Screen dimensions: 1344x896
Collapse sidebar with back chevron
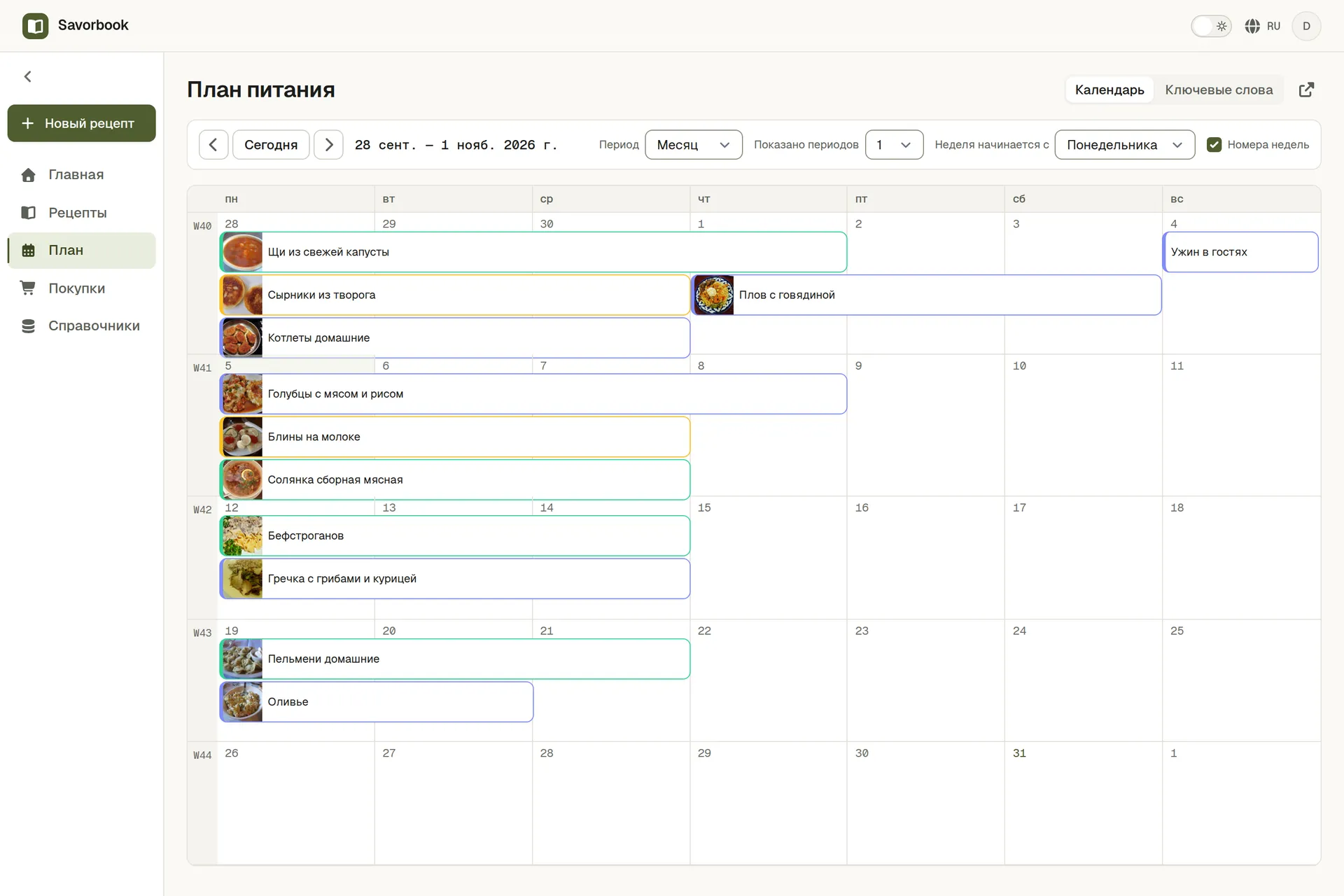pyautogui.click(x=28, y=76)
